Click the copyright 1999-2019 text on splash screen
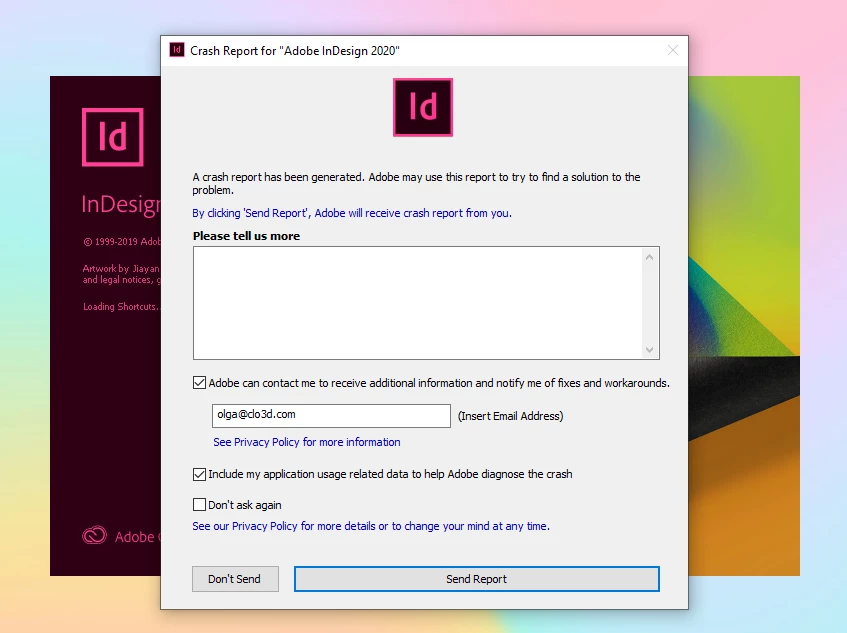This screenshot has width=847, height=633. click(122, 241)
